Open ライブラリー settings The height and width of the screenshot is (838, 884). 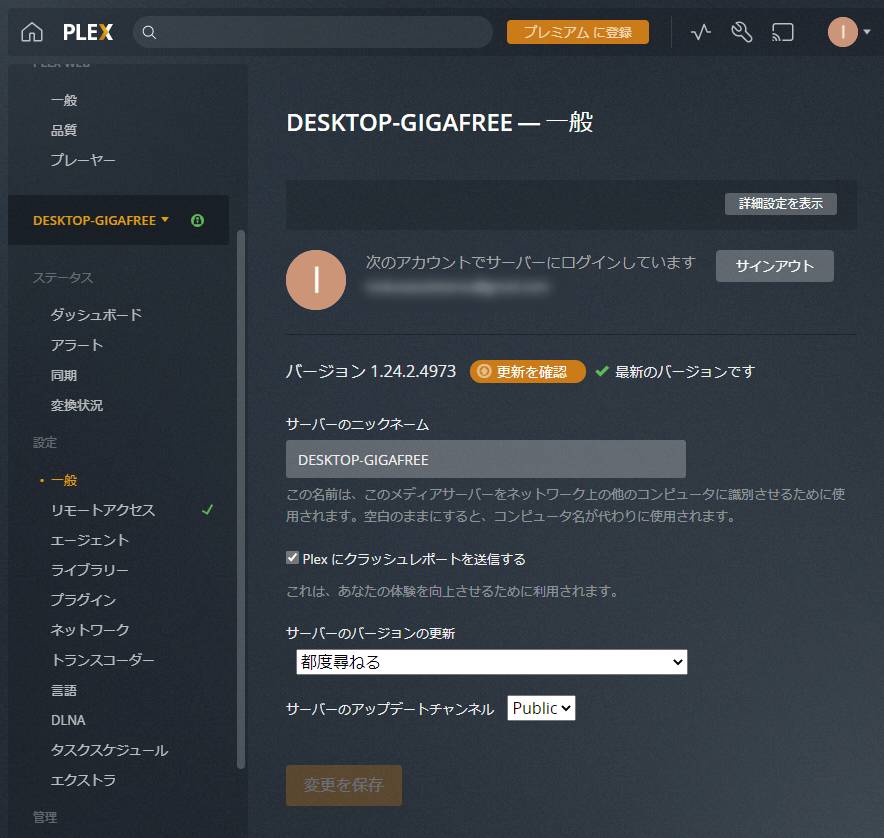pos(90,570)
